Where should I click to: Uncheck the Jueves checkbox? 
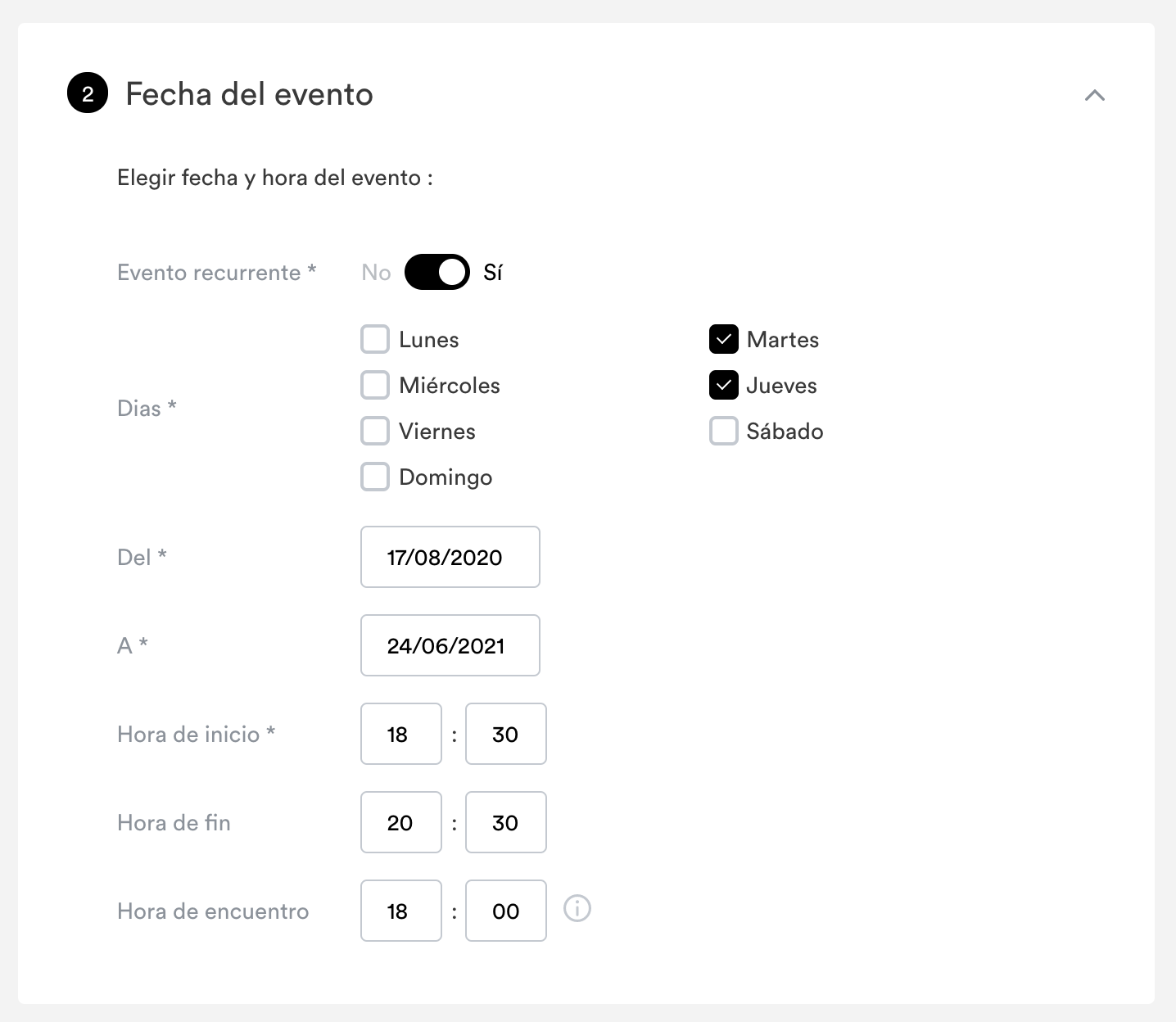tap(724, 385)
